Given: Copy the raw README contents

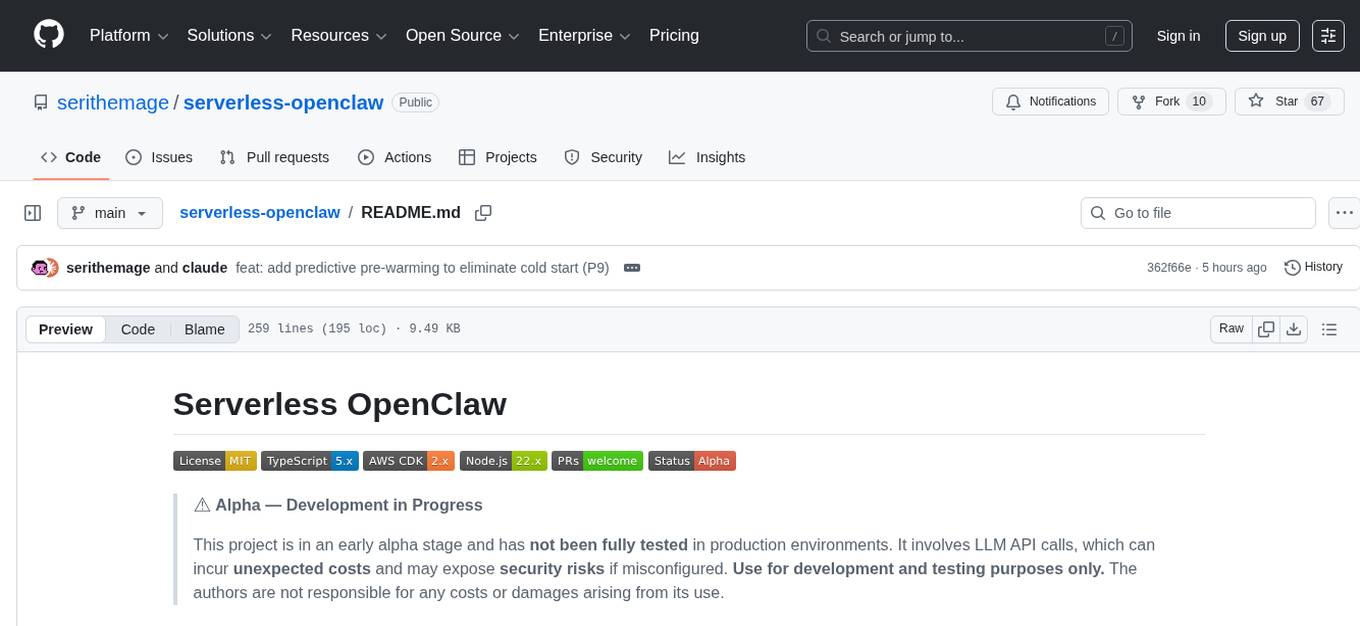Looking at the screenshot, I should click(1266, 328).
